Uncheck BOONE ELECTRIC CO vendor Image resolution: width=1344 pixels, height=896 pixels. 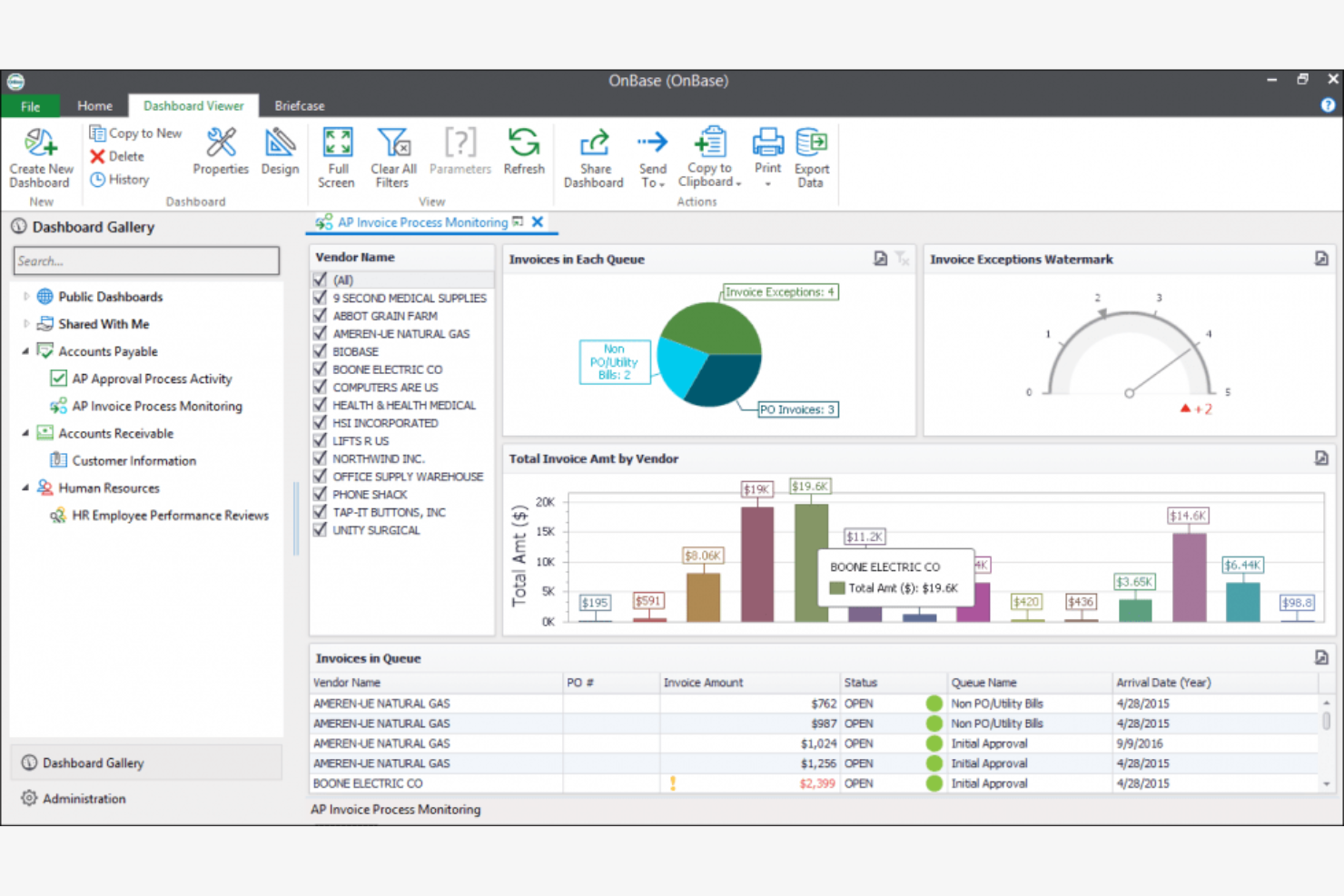[x=320, y=369]
